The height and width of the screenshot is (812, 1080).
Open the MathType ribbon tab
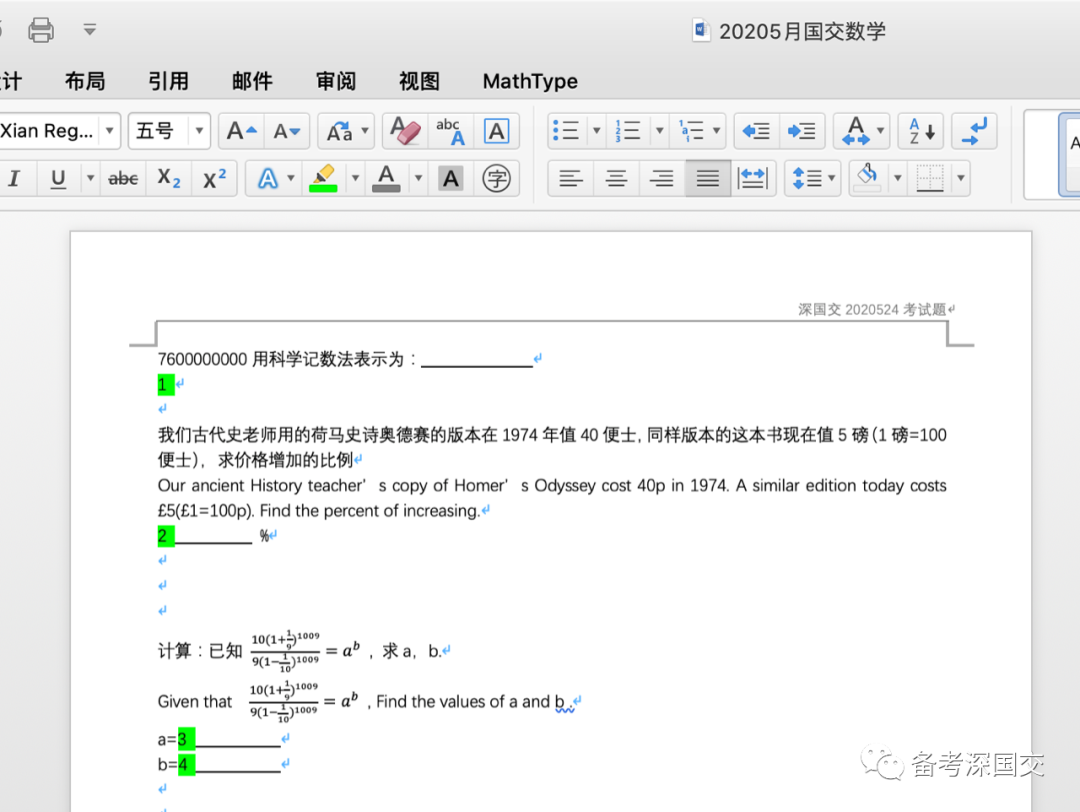[x=530, y=82]
